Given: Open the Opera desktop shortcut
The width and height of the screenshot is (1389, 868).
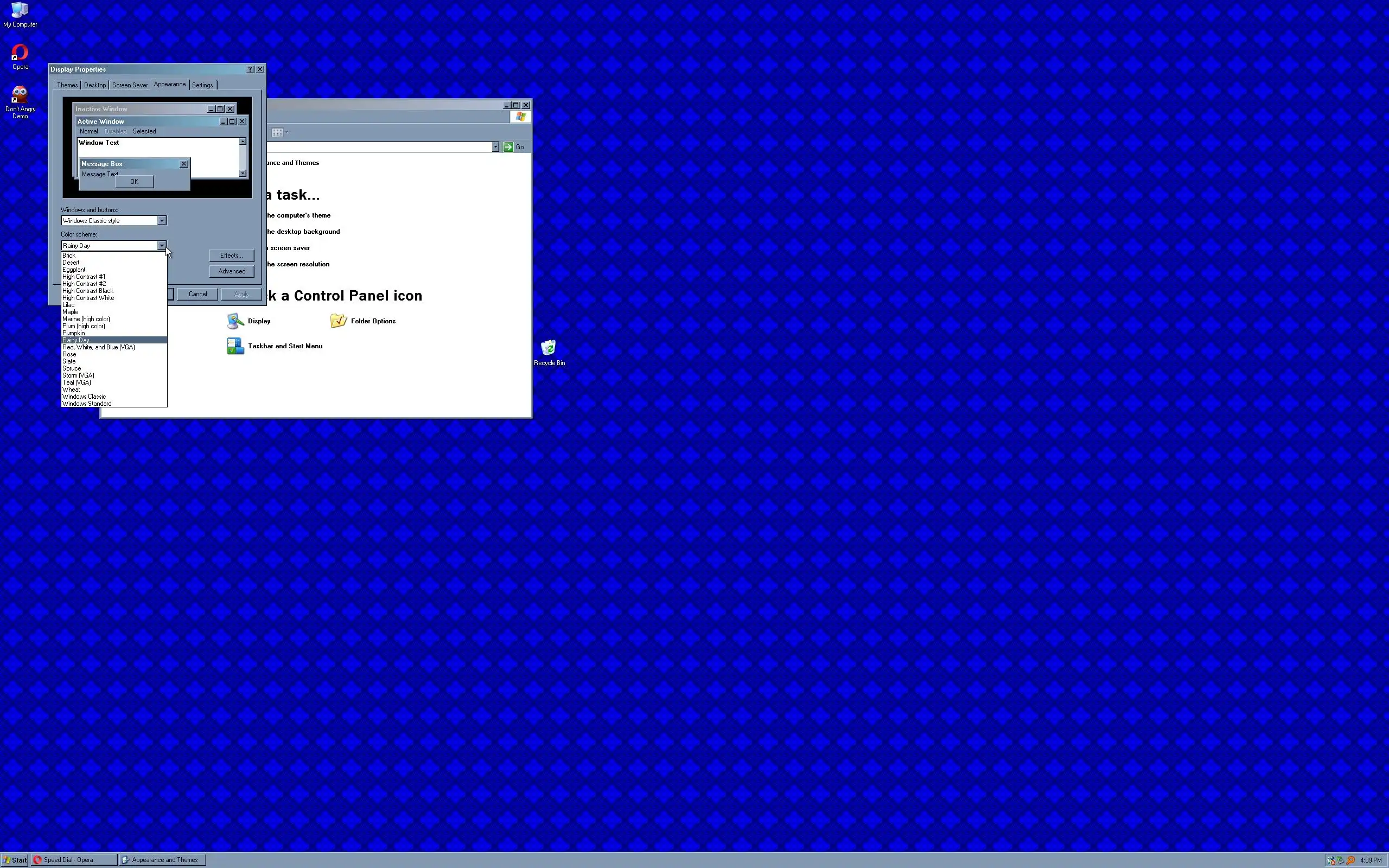Looking at the screenshot, I should [x=20, y=53].
